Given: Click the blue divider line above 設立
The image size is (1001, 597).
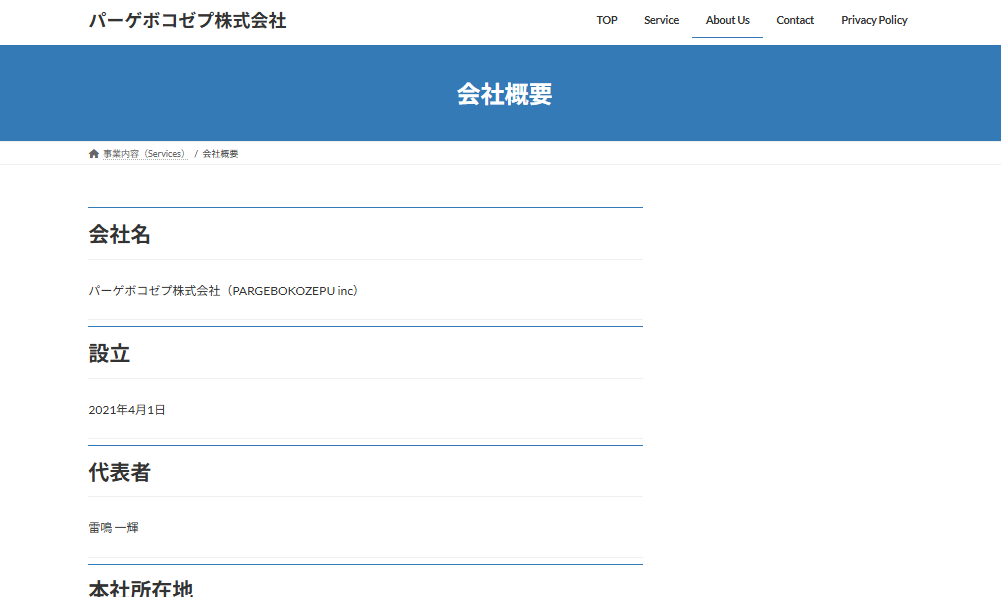Looking at the screenshot, I should click(x=365, y=326).
